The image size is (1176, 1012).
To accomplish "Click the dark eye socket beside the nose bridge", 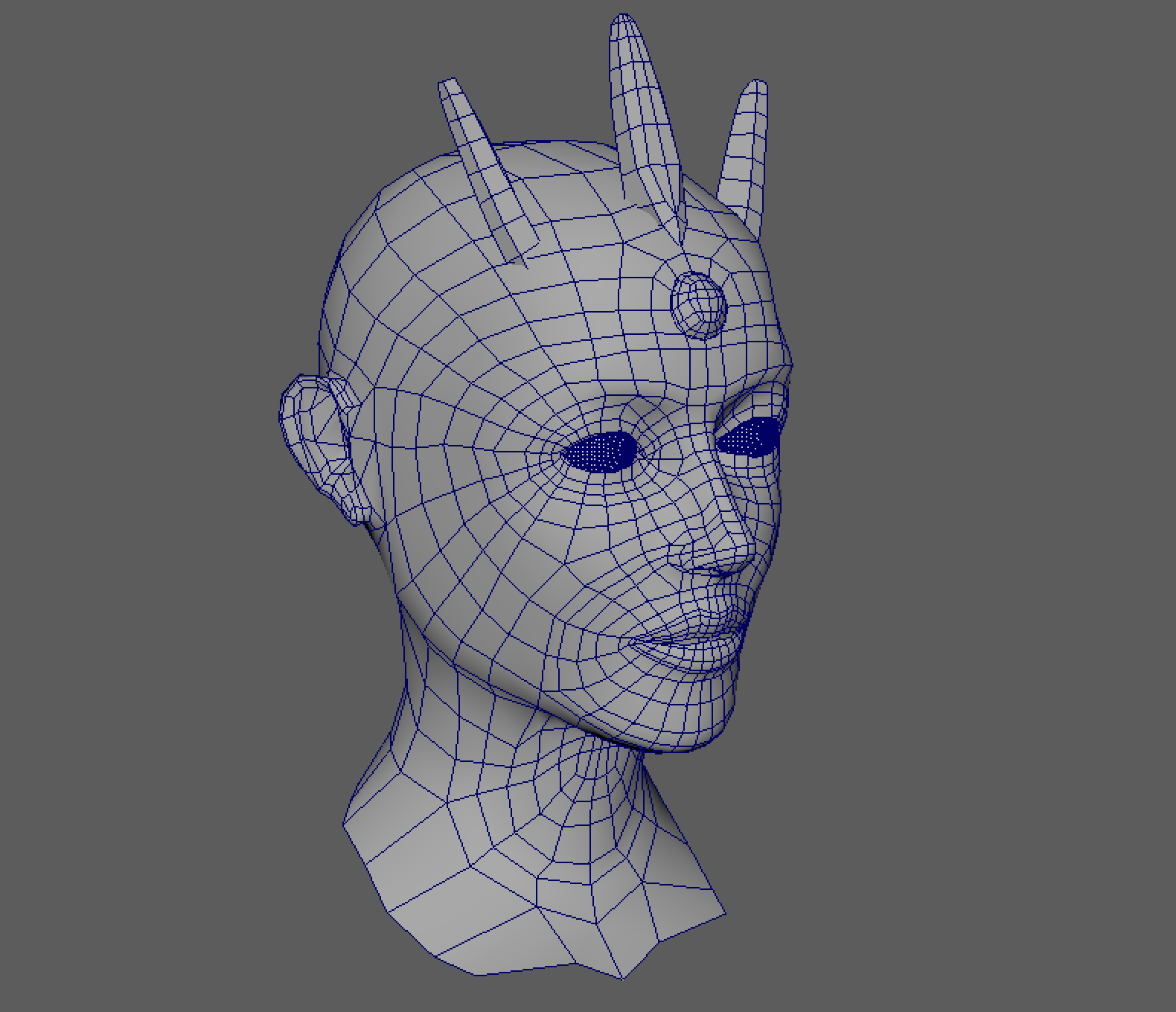I will pos(748,435).
